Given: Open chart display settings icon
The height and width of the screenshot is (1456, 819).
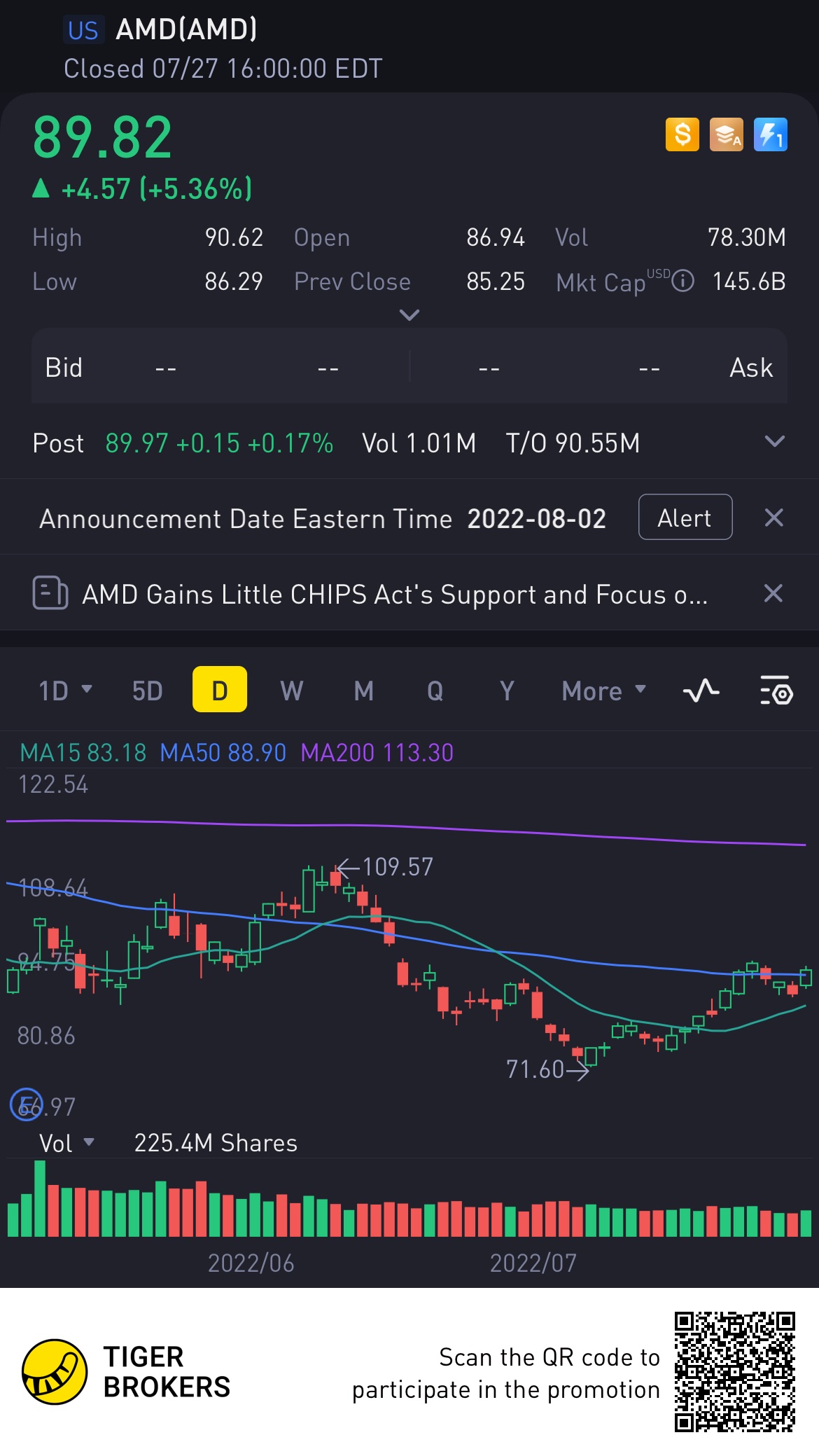Looking at the screenshot, I should pos(776,691).
